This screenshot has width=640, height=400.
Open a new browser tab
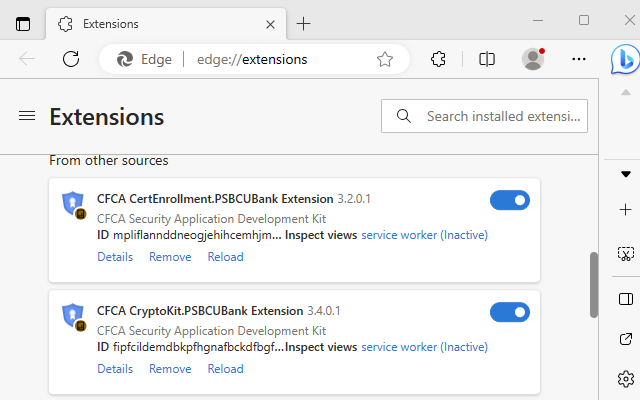(x=304, y=23)
